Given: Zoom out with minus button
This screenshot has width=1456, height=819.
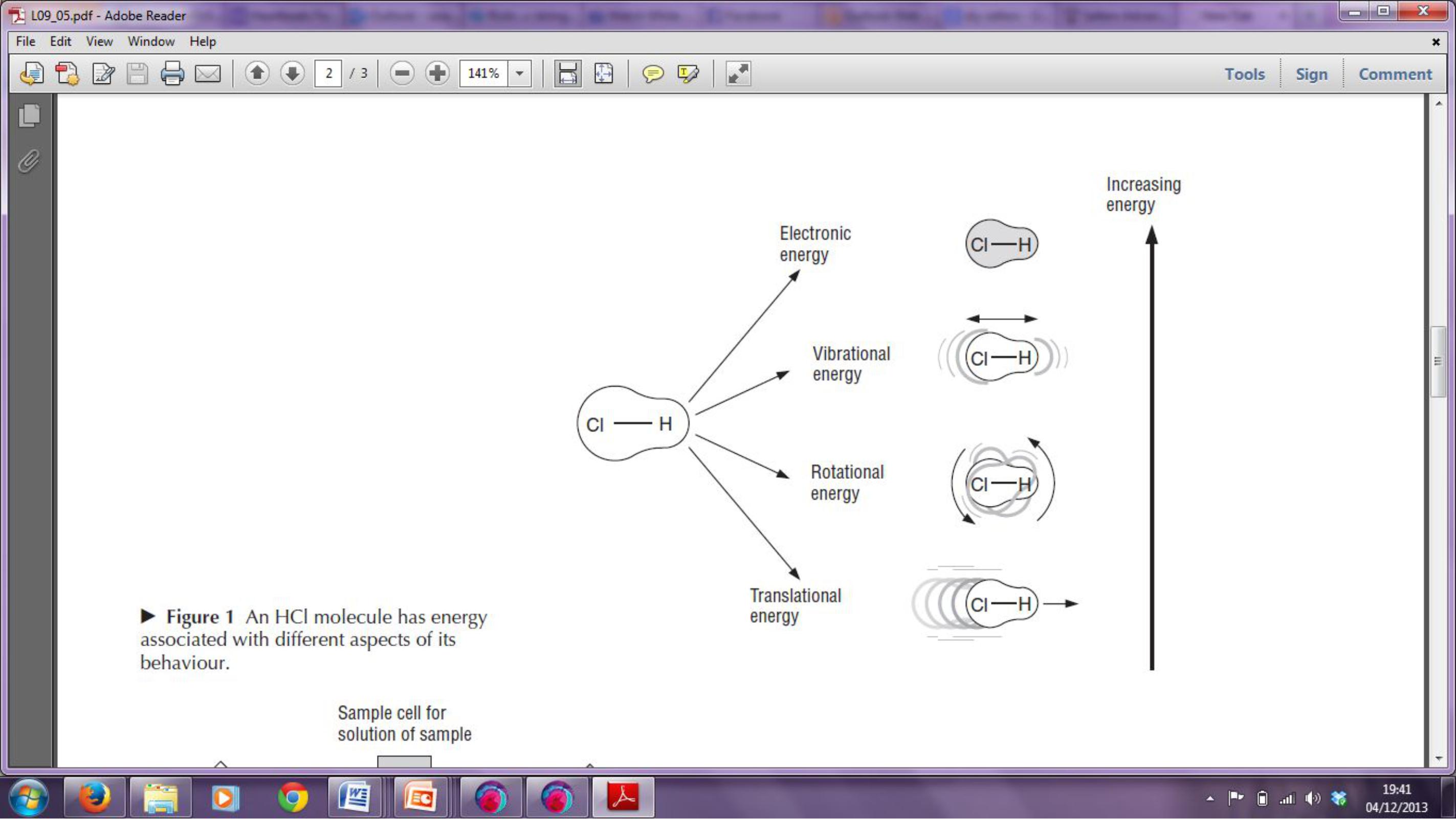Looking at the screenshot, I should (x=402, y=74).
